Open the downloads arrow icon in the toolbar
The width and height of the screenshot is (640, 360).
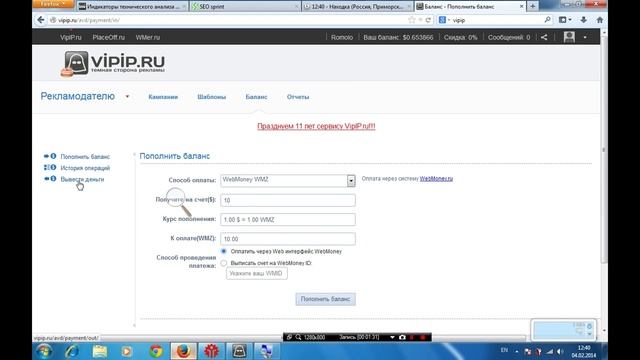(584, 20)
